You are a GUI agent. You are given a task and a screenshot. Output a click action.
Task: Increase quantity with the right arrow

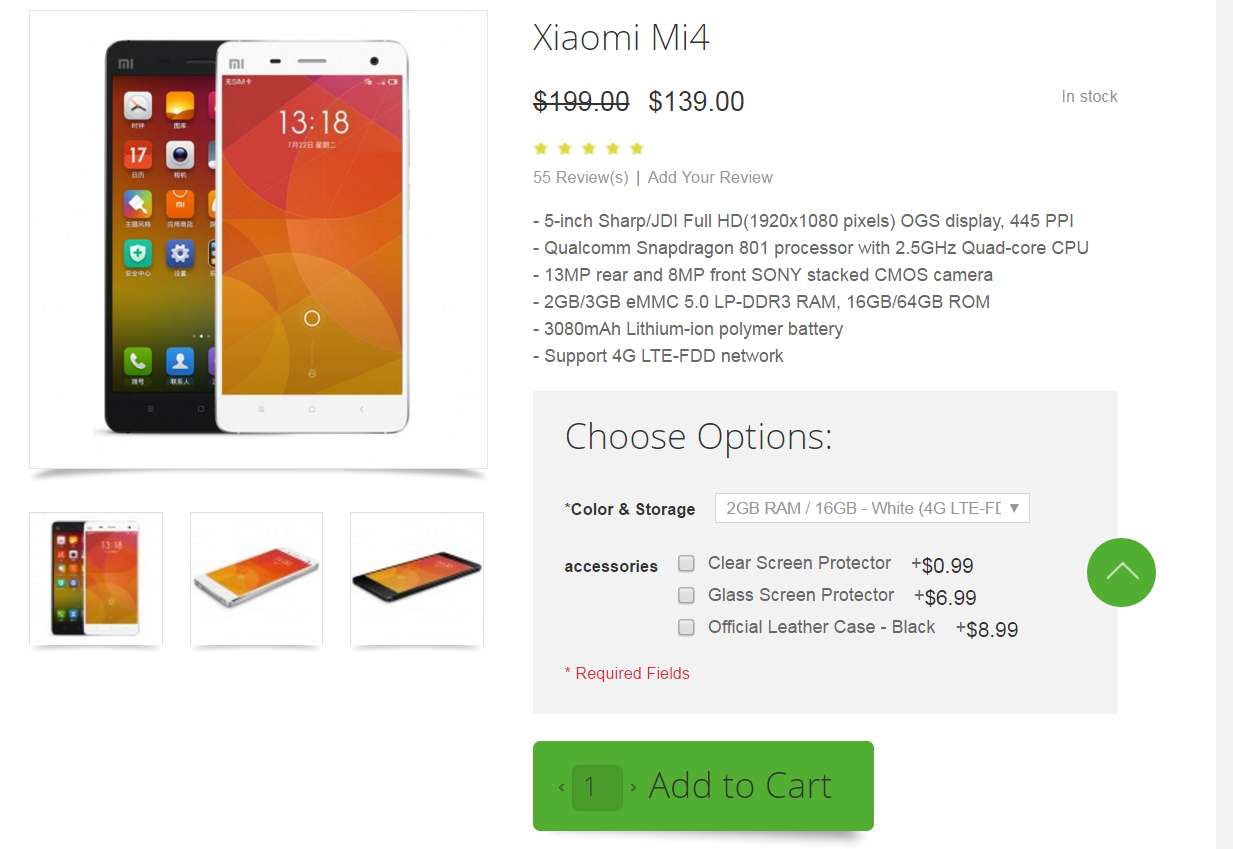tap(633, 788)
